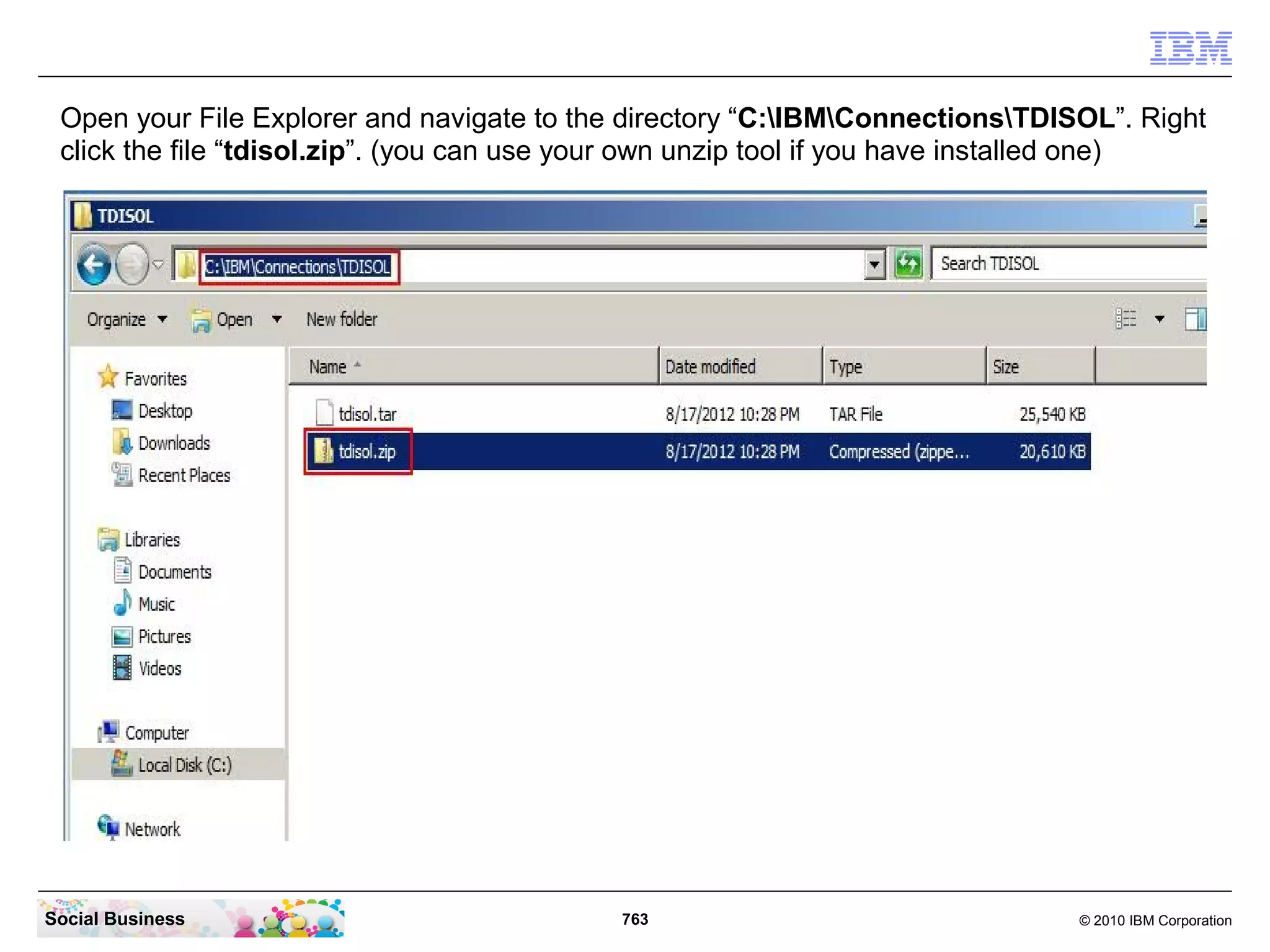Open Downloads in the navigation pane
Image resolution: width=1270 pixels, height=952 pixels.
[x=174, y=443]
